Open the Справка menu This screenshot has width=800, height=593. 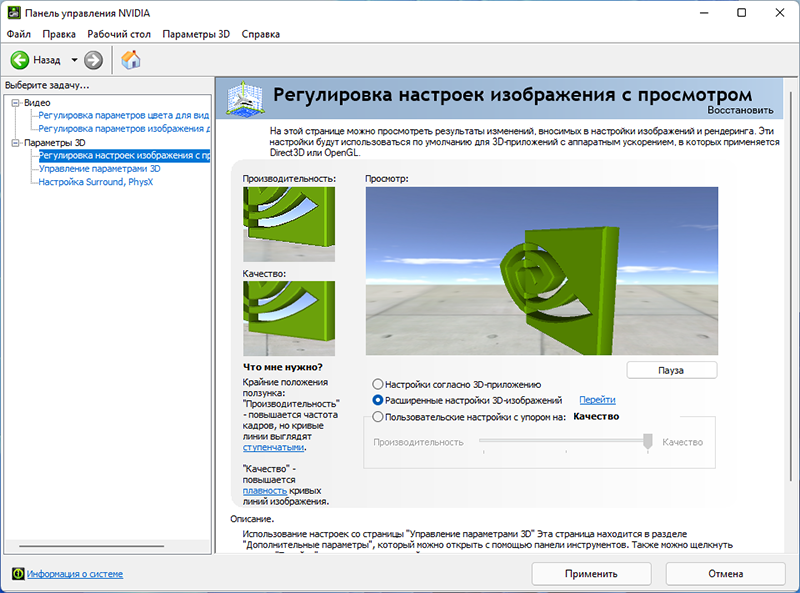[x=261, y=34]
